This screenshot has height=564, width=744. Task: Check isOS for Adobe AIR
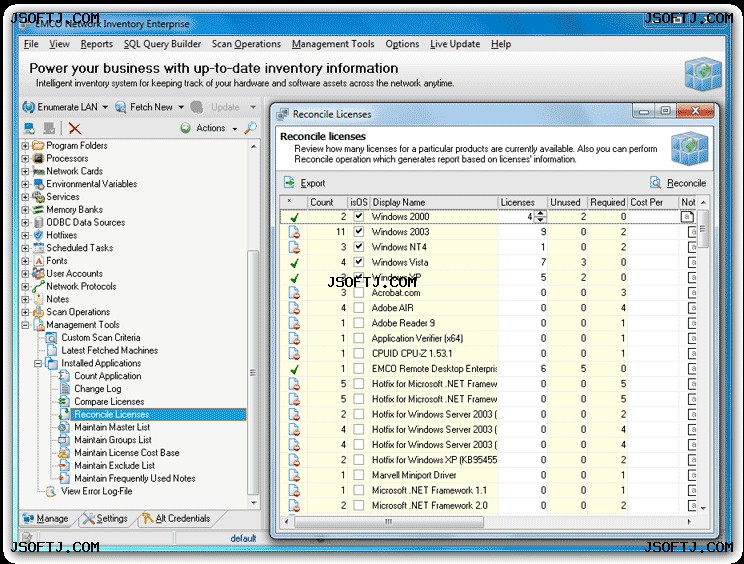pyautogui.click(x=359, y=308)
